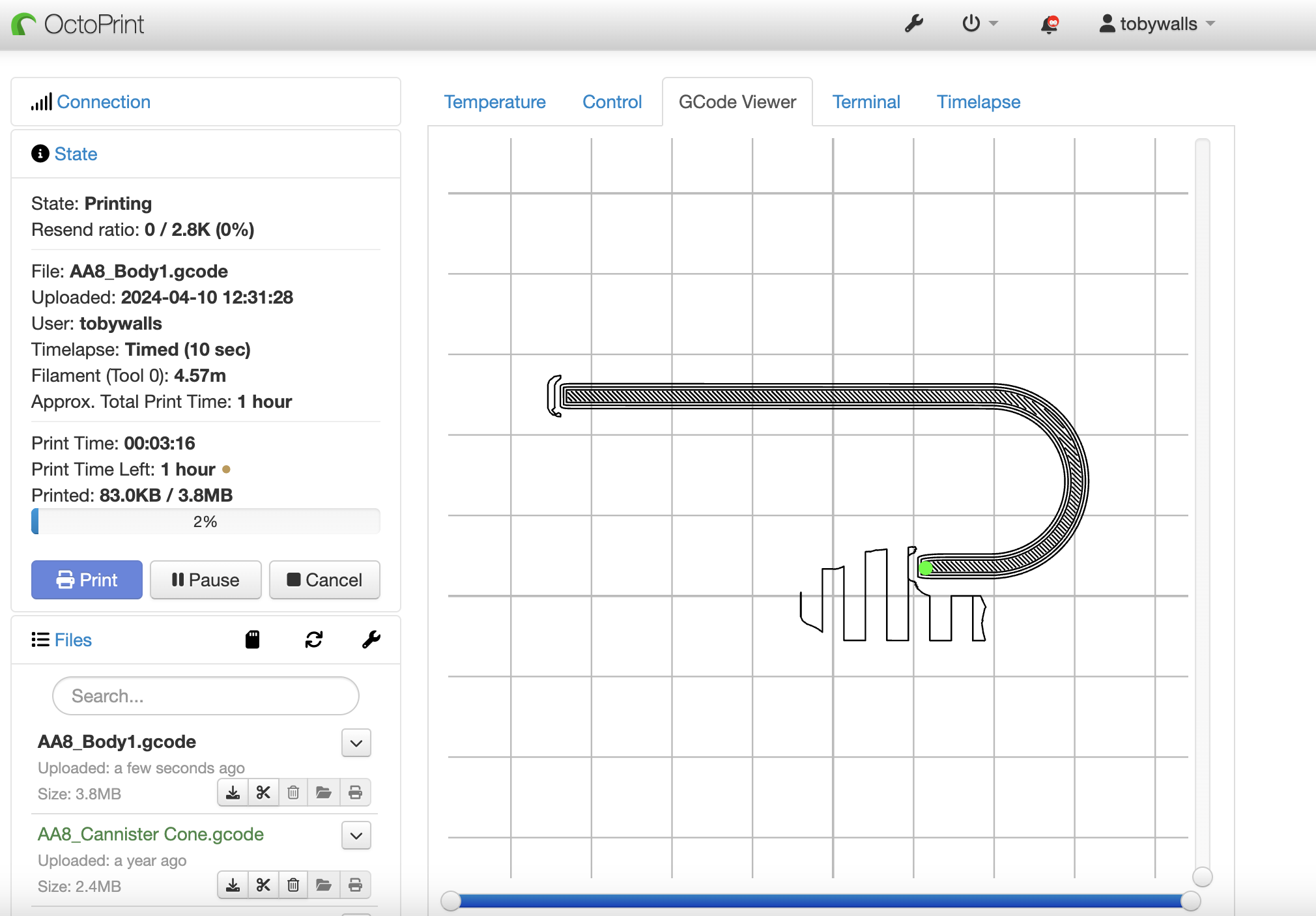Cancel the current print
The image size is (1316, 916).
point(324,580)
